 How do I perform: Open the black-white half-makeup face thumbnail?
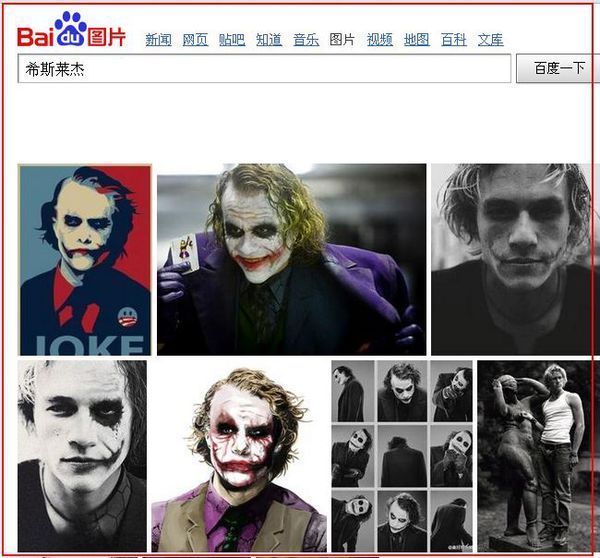click(82, 456)
